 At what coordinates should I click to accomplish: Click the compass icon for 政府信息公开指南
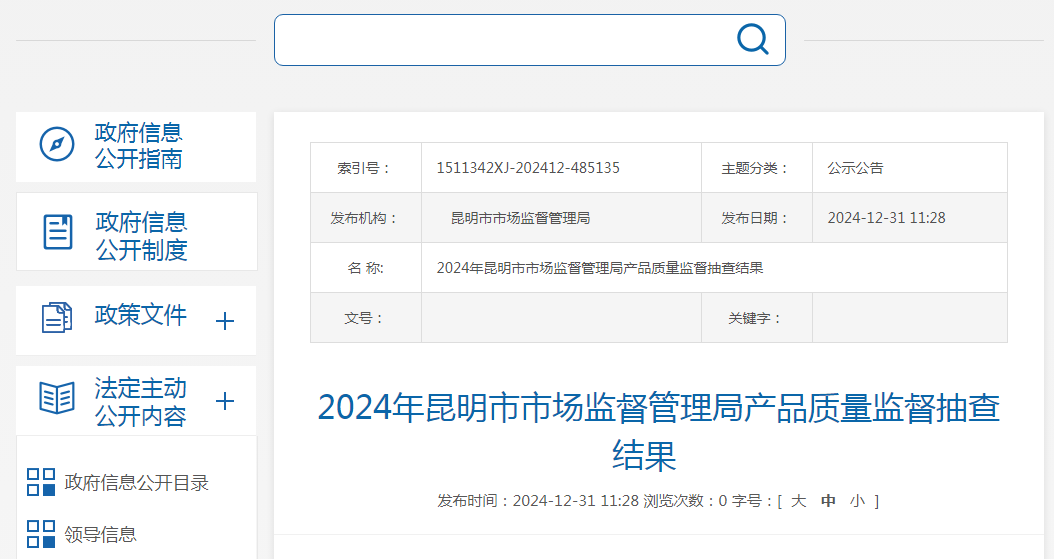[x=57, y=145]
